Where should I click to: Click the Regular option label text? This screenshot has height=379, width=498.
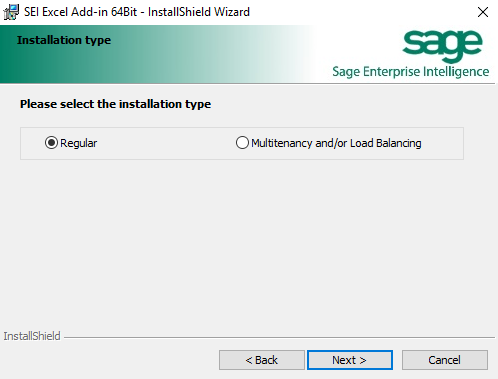point(78,143)
